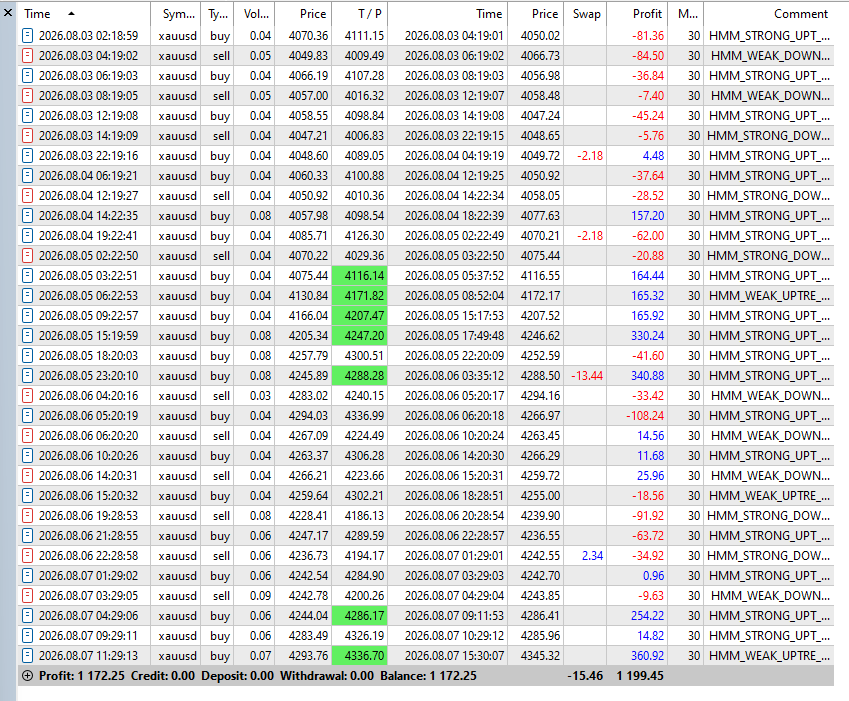Image resolution: width=849 pixels, height=701 pixels.
Task: Click buy icon for trade 2026.08.07 11:29:13
Action: [27, 657]
